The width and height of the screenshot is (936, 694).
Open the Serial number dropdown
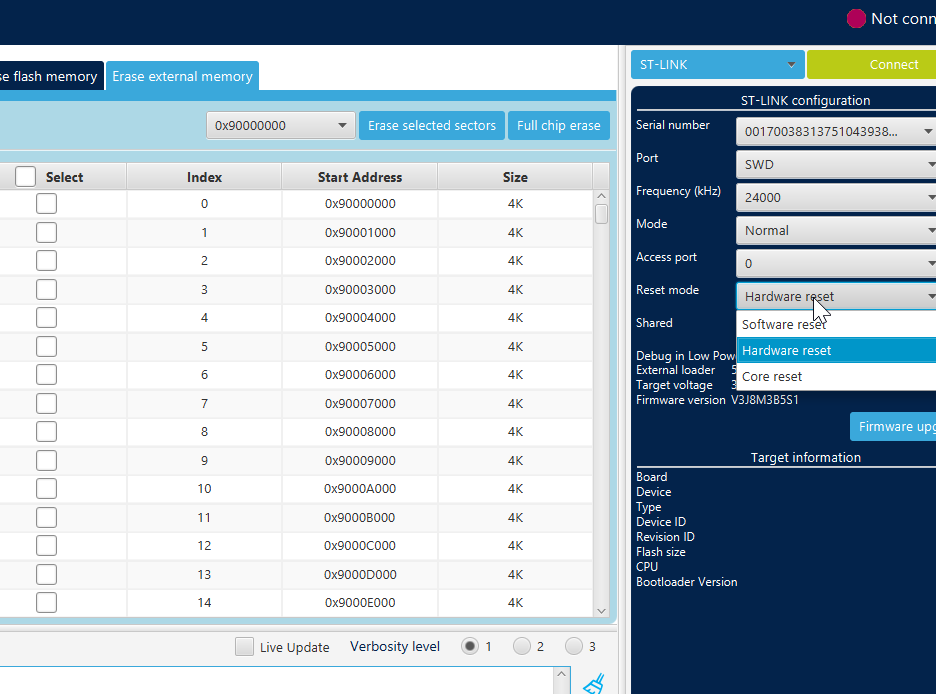(836, 131)
